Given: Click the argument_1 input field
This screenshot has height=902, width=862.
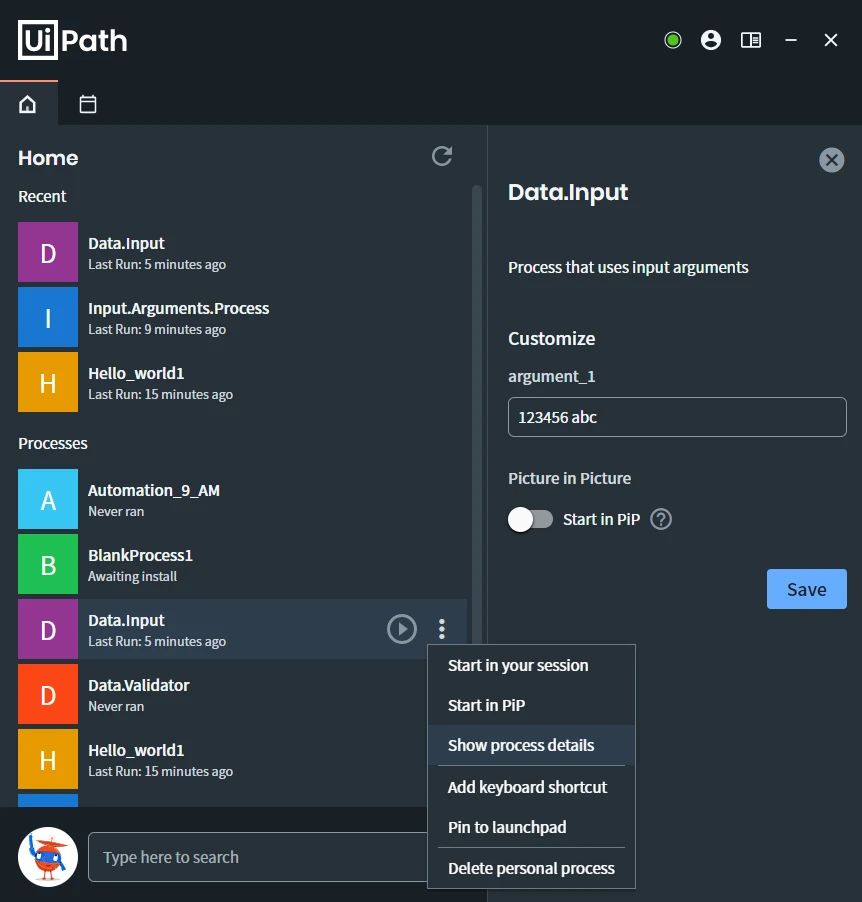Looking at the screenshot, I should coord(677,417).
